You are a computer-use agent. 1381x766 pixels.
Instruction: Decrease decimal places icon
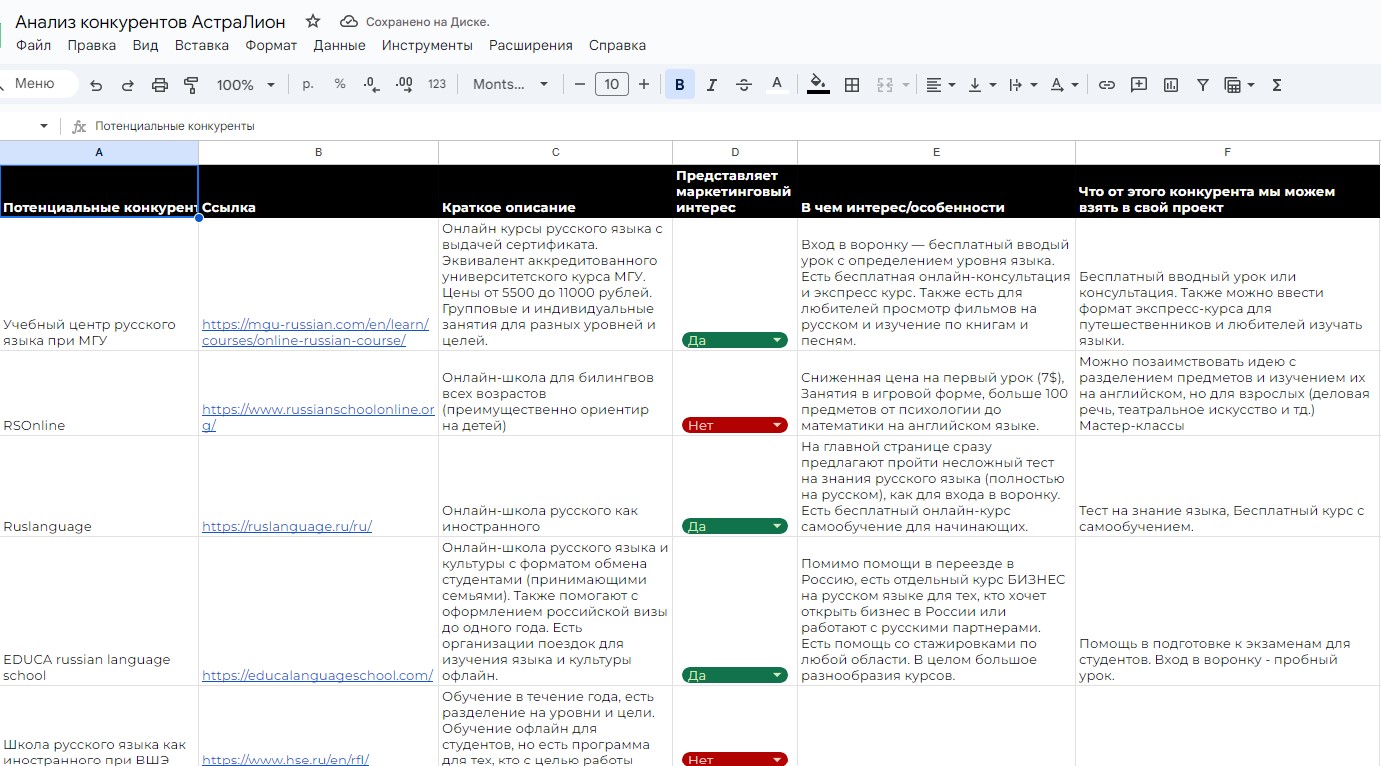372,85
